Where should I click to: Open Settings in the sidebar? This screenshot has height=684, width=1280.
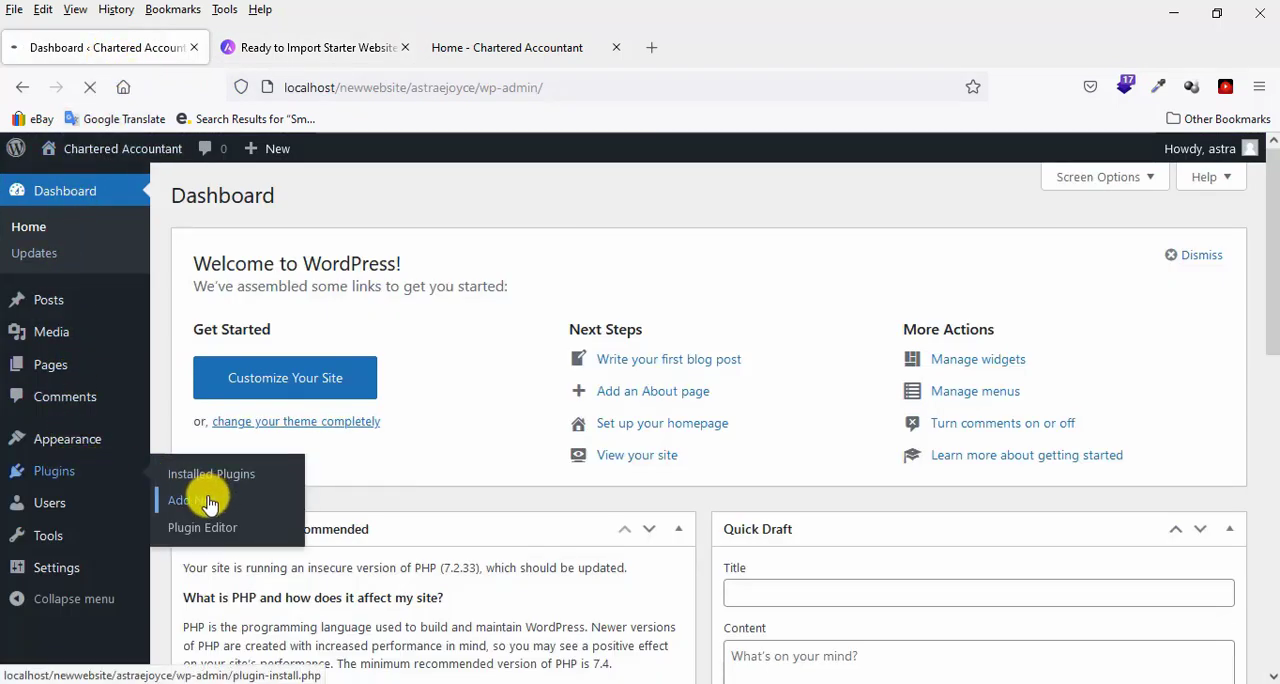click(56, 568)
